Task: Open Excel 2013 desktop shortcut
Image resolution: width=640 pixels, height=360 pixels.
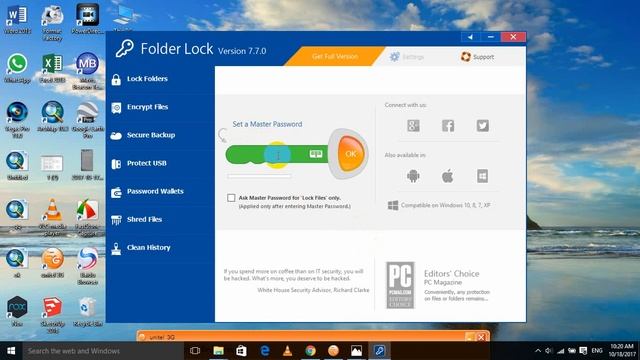Action: click(x=52, y=68)
